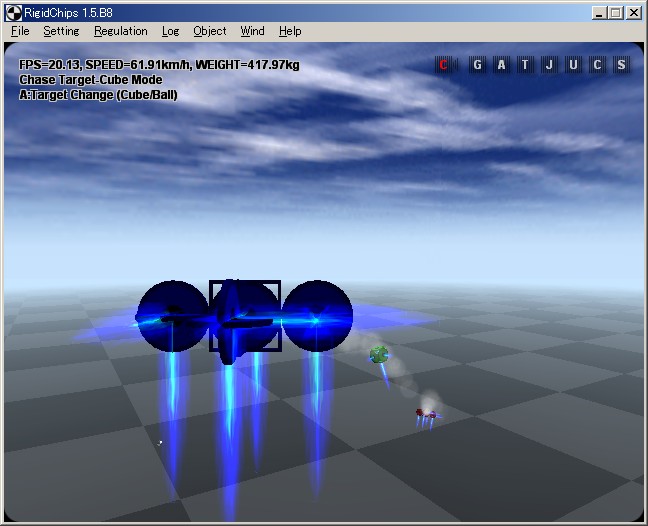
Task: Maximize the RigidChips window
Action: (x=616, y=13)
